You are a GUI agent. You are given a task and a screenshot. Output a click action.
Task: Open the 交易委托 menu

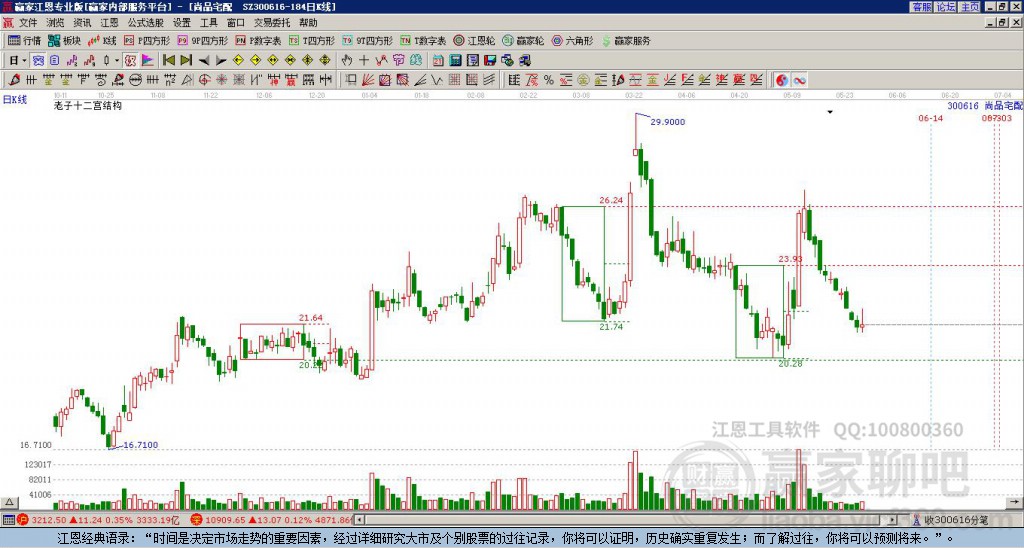click(272, 23)
